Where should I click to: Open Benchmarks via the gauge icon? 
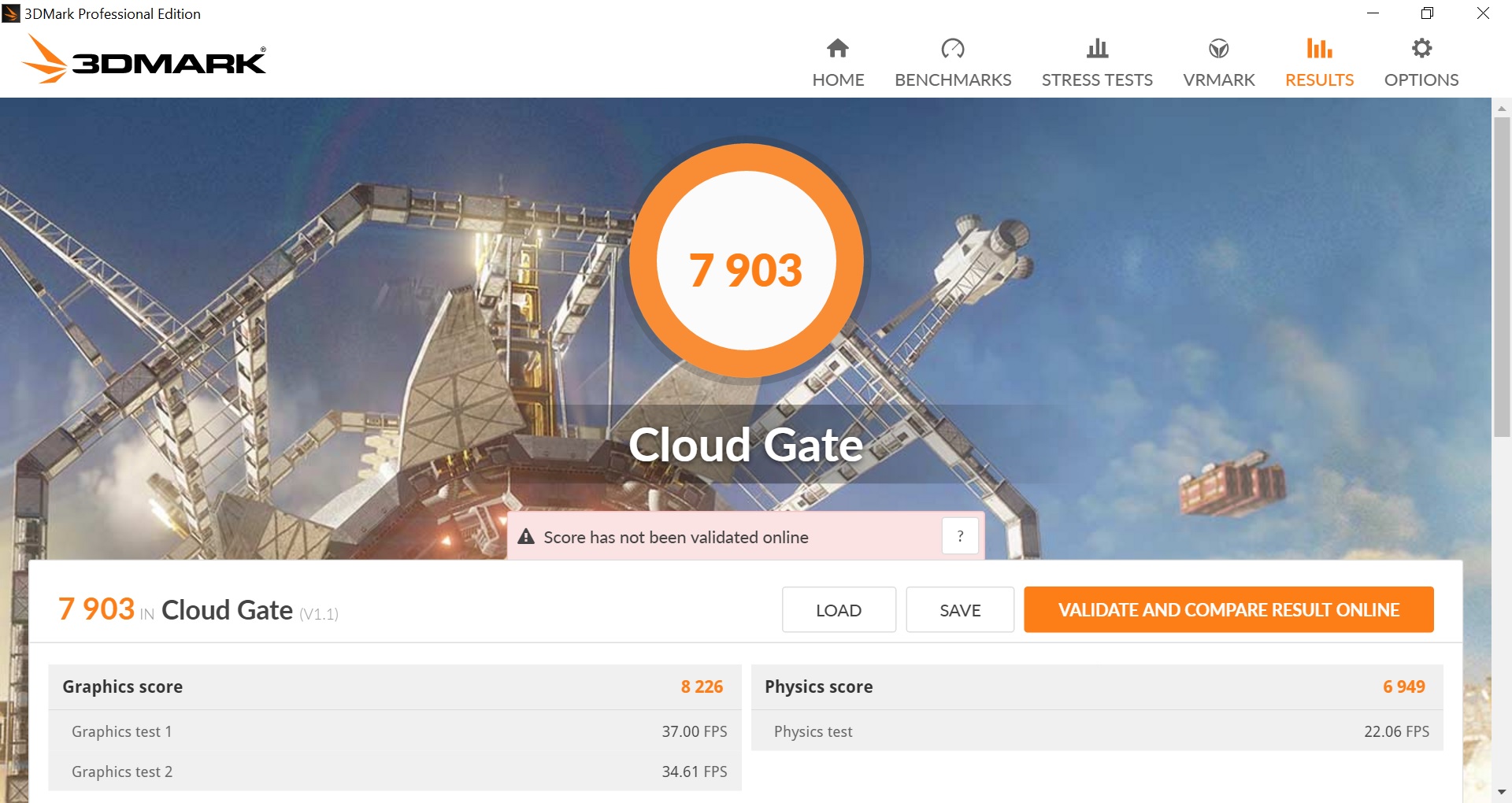[x=953, y=49]
